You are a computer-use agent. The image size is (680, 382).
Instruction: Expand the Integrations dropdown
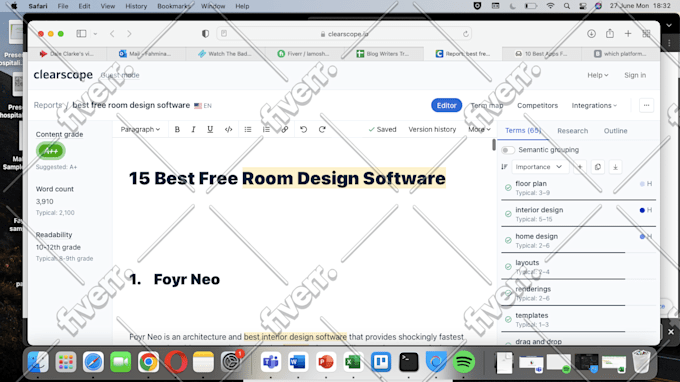(x=594, y=105)
